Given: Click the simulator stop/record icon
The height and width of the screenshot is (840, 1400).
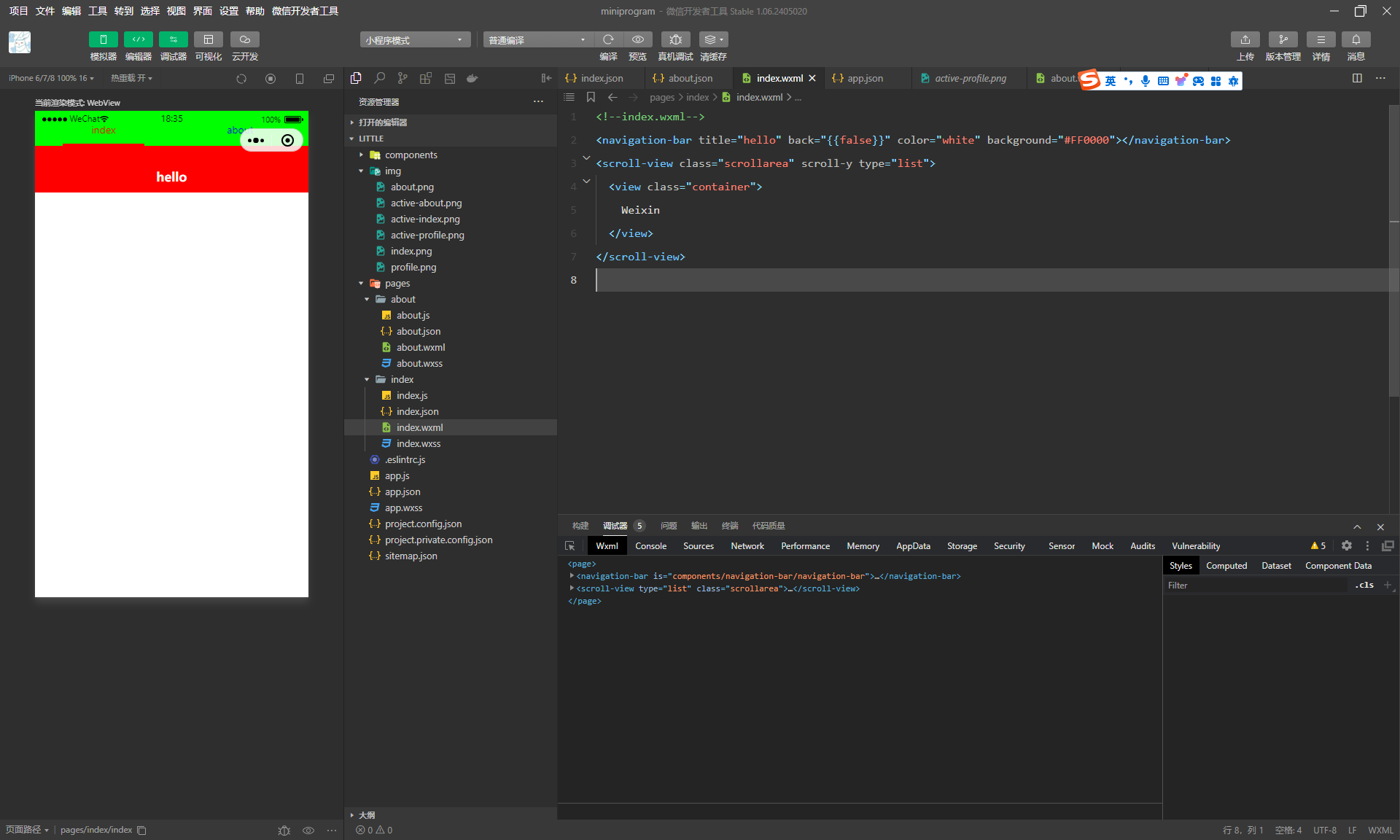Looking at the screenshot, I should (x=271, y=79).
